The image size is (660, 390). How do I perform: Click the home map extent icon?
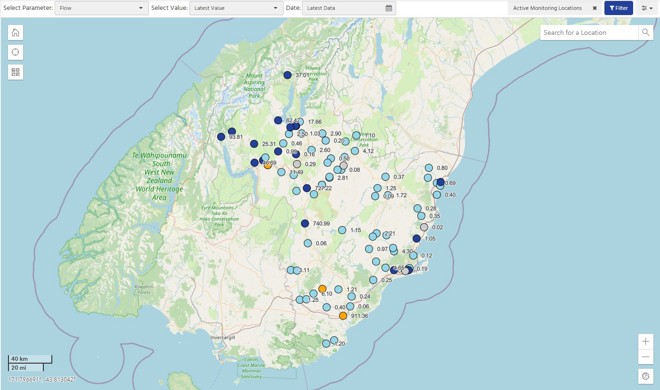pos(16,33)
